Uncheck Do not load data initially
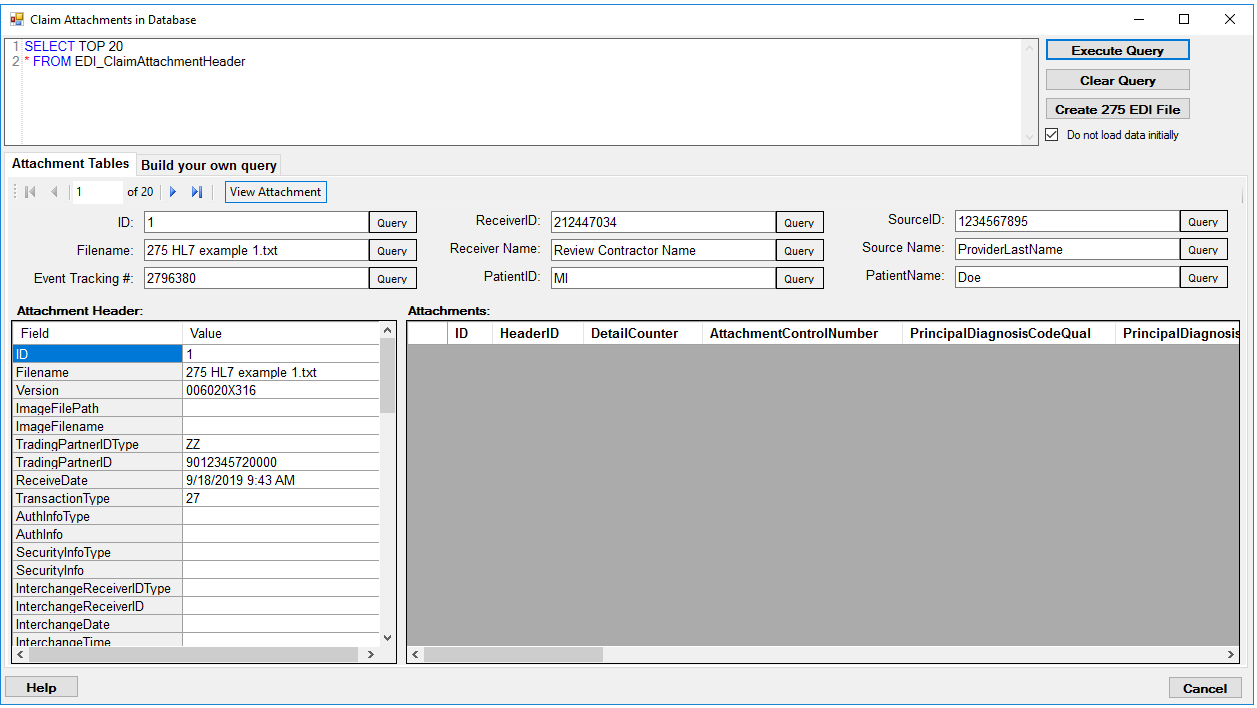1257x708 pixels. coord(1051,134)
